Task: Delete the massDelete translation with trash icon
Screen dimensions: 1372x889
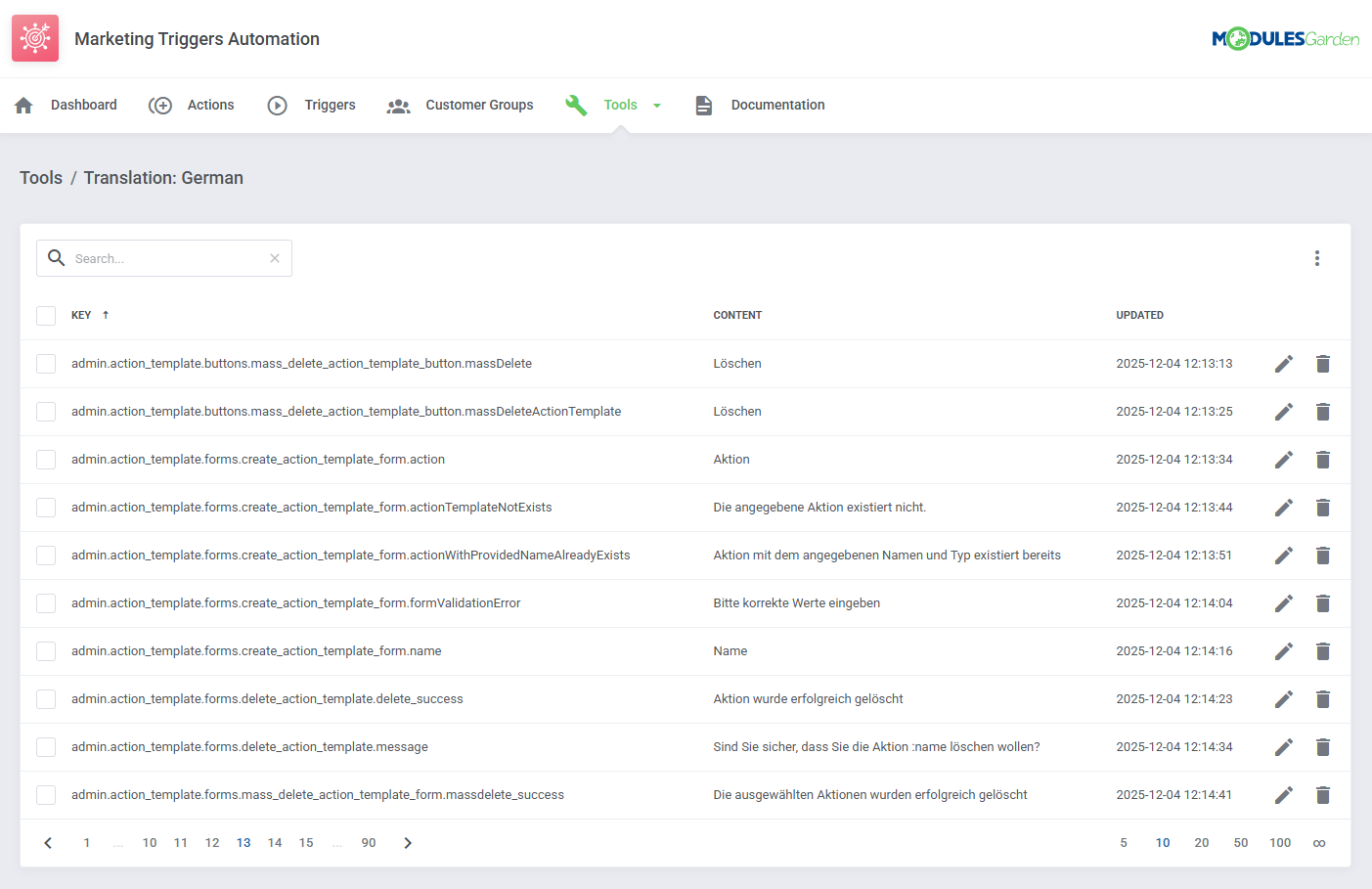Action: coord(1323,364)
